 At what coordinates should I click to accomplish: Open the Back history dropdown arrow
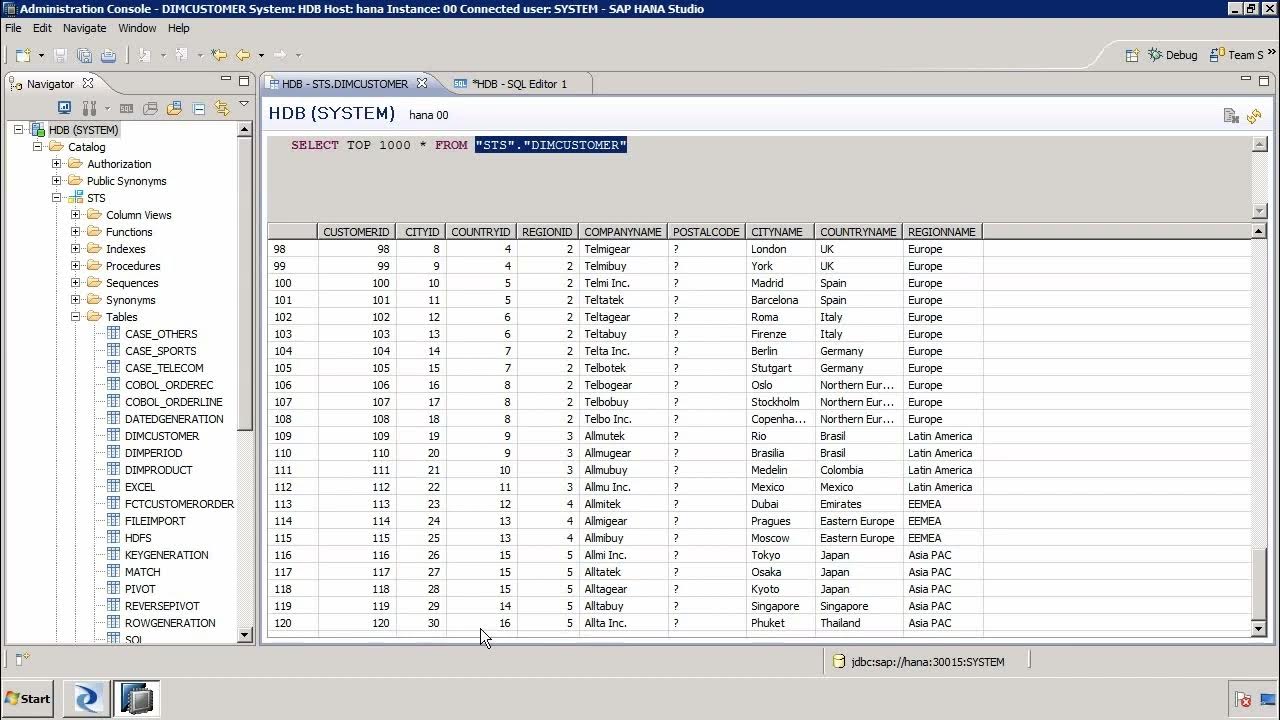coord(261,55)
